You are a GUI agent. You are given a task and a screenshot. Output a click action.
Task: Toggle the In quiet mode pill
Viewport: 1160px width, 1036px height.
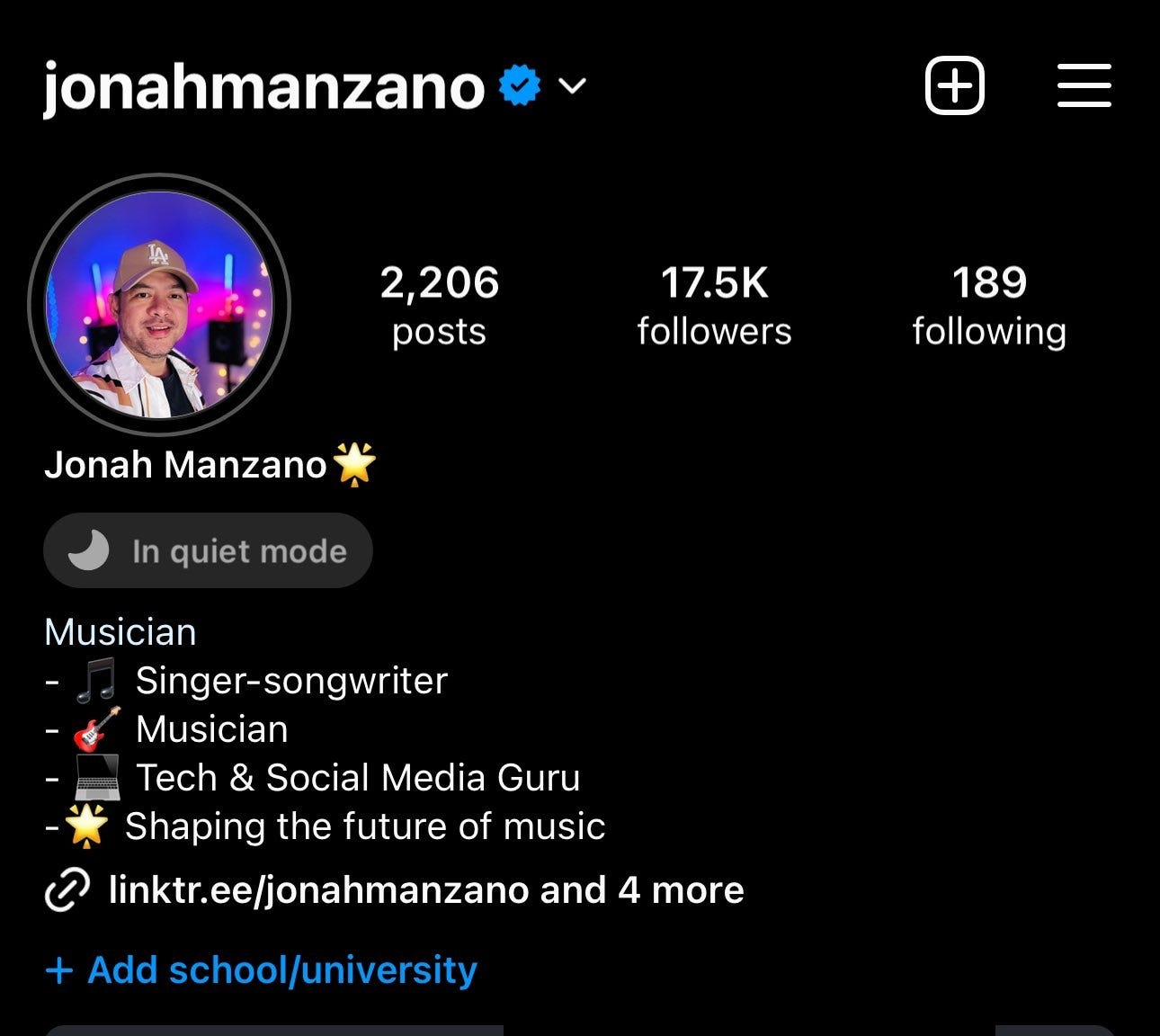coord(208,550)
